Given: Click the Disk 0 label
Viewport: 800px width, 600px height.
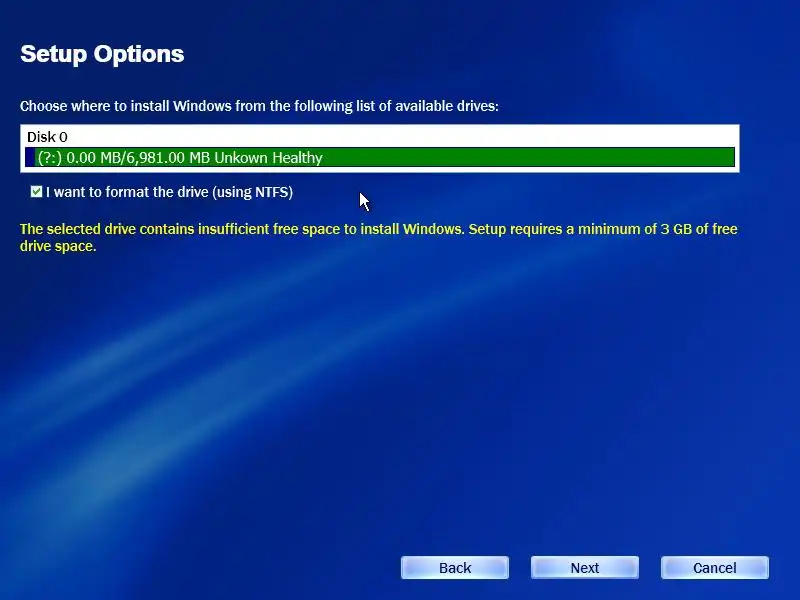Looking at the screenshot, I should pyautogui.click(x=47, y=137).
